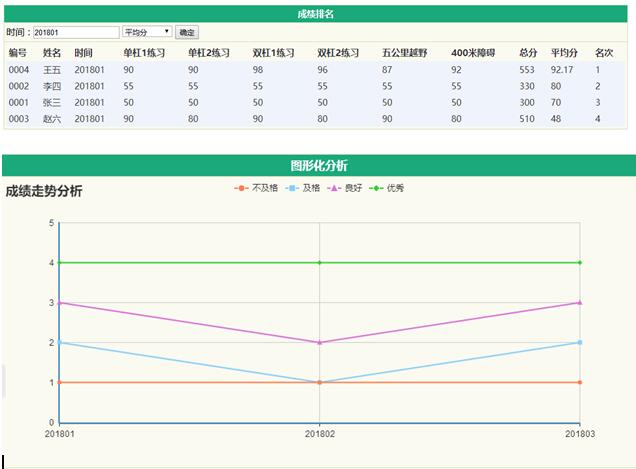The image size is (636, 469).
Task: Click the 双杠2练习 column header
Action: (x=338, y=53)
